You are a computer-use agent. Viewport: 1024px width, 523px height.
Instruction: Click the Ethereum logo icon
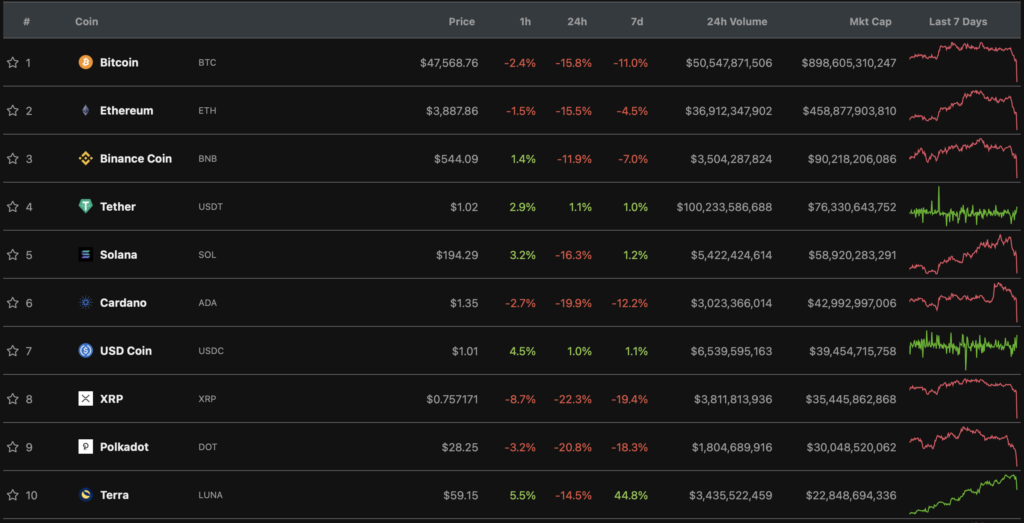(x=86, y=111)
